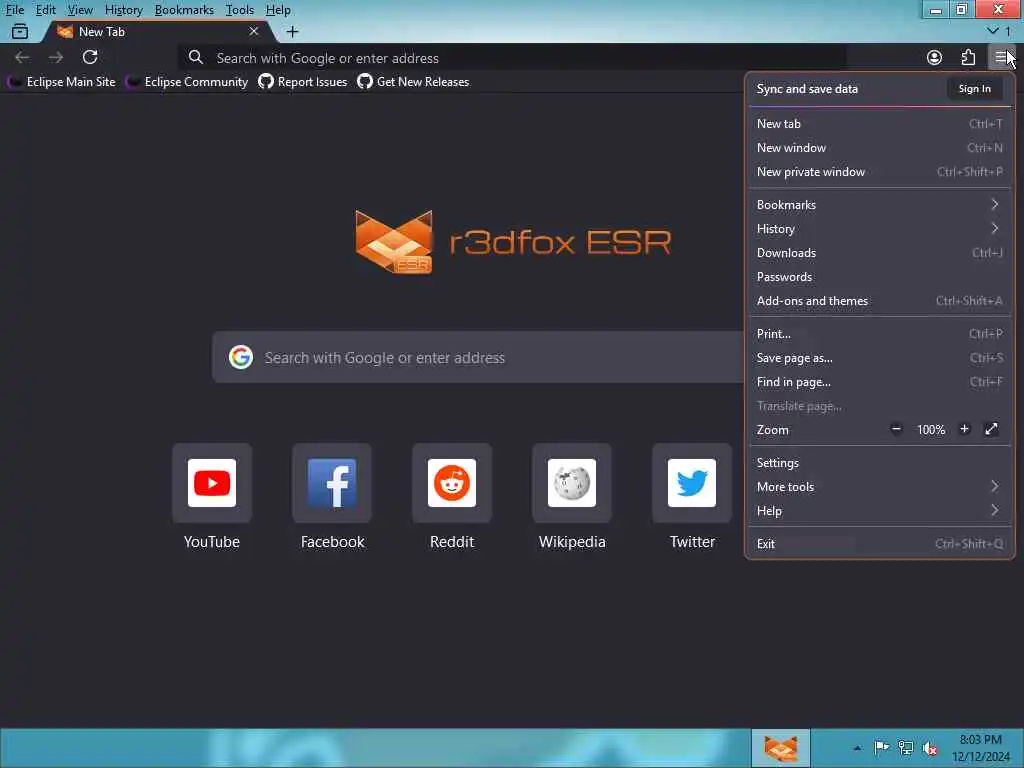Click the address bar search field
1024x768 pixels.
tap(512, 58)
